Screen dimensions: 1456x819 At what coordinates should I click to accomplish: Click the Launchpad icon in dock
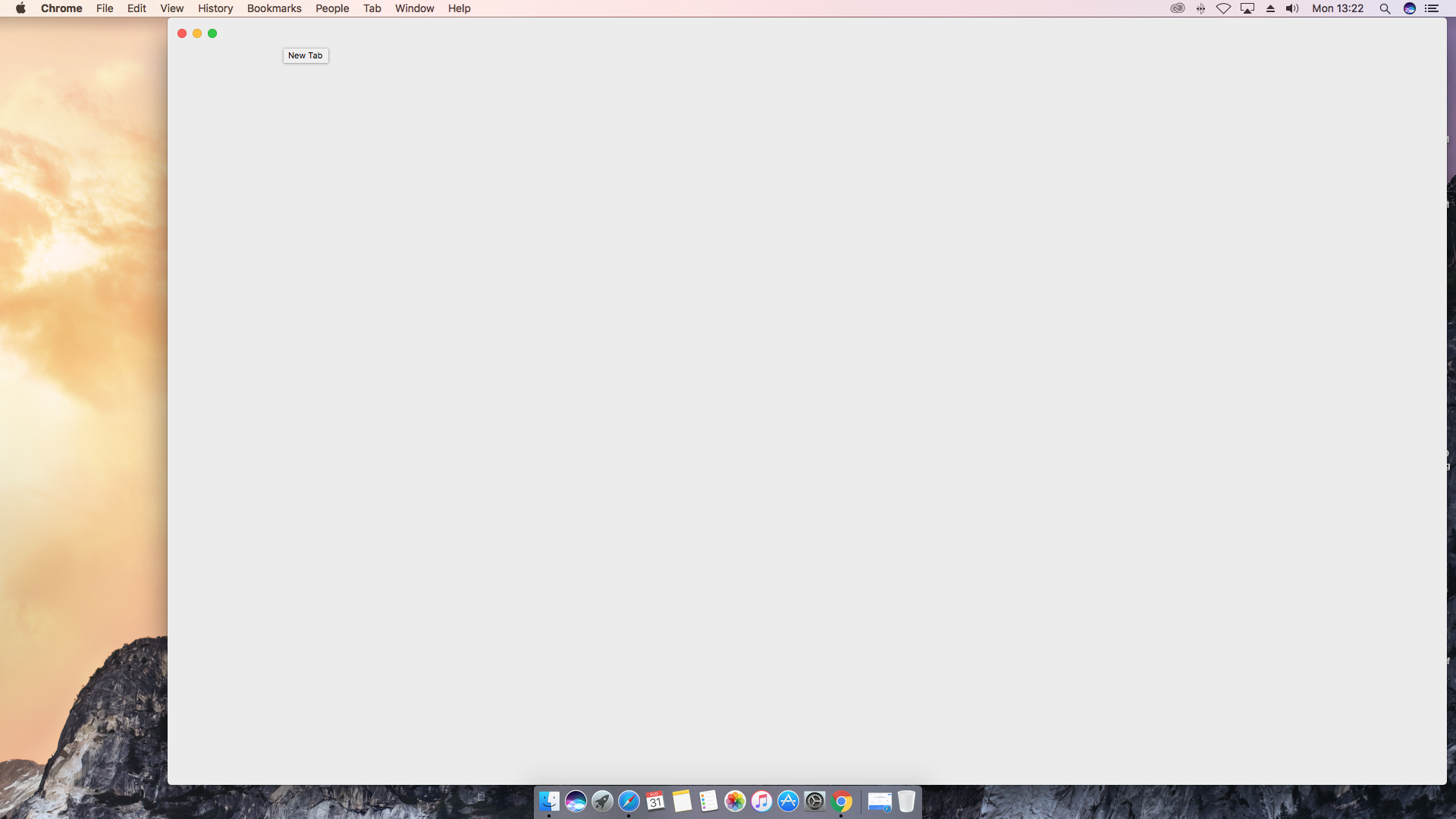tap(602, 800)
